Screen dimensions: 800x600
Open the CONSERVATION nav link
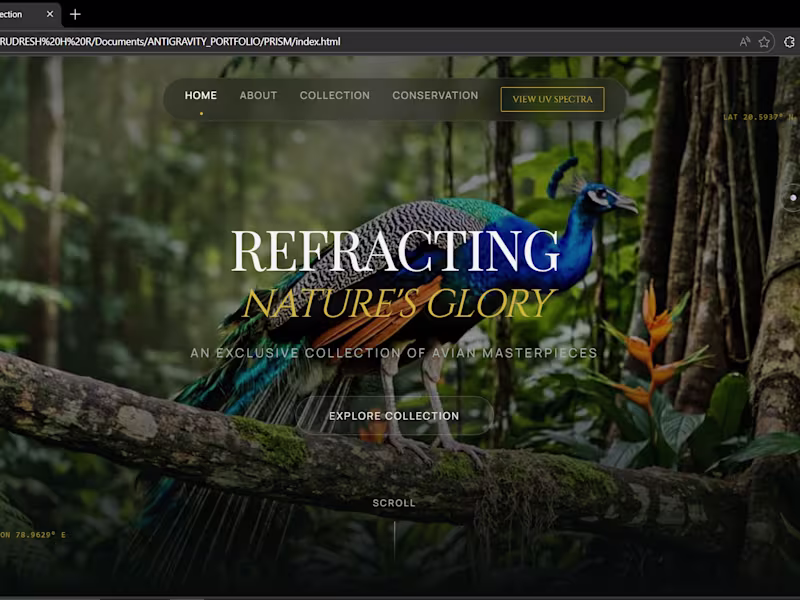435,95
